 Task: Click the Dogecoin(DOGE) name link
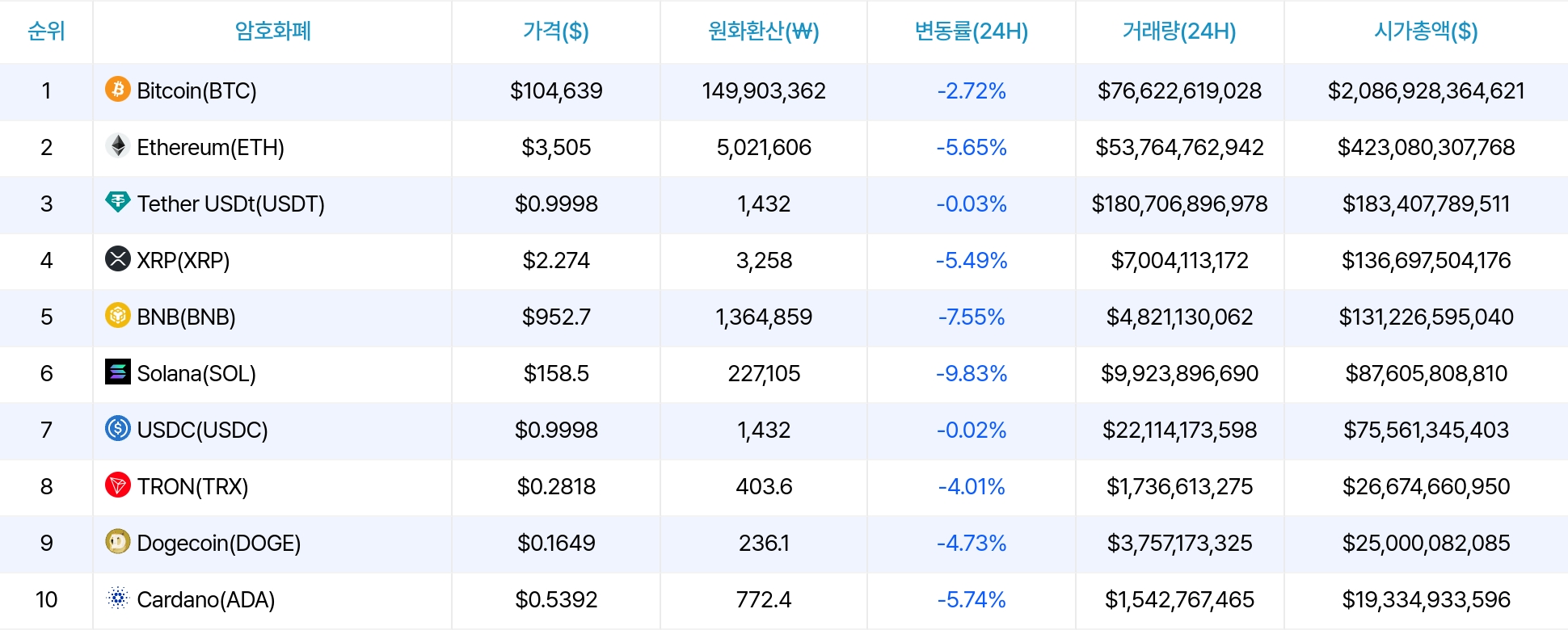tap(219, 543)
